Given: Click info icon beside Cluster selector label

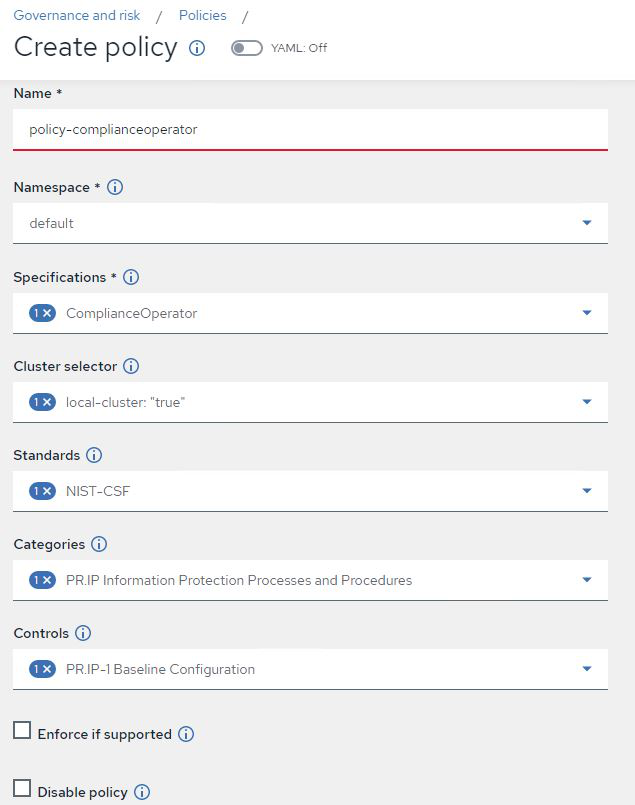Looking at the screenshot, I should click(x=131, y=366).
